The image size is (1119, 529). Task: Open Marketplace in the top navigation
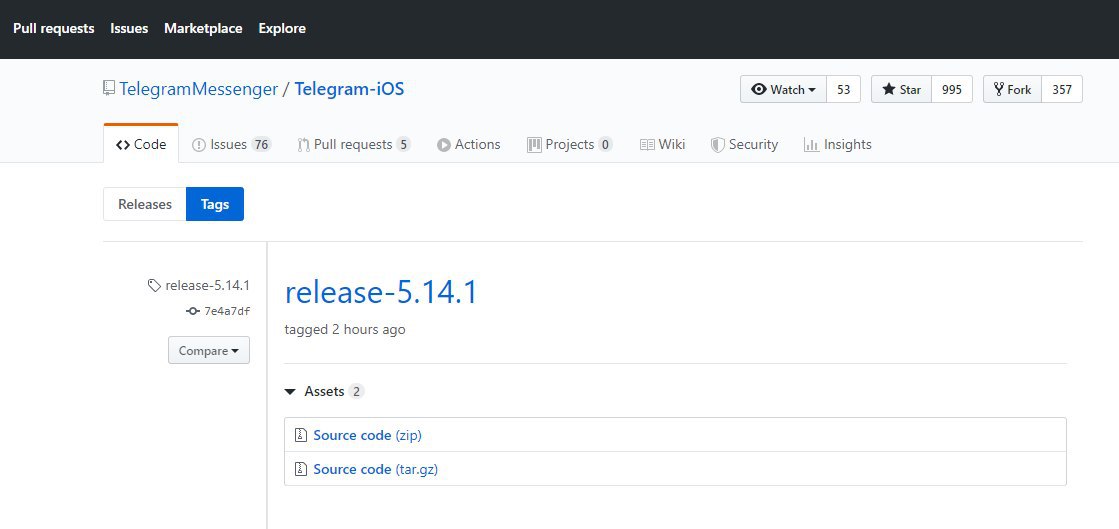(x=203, y=28)
